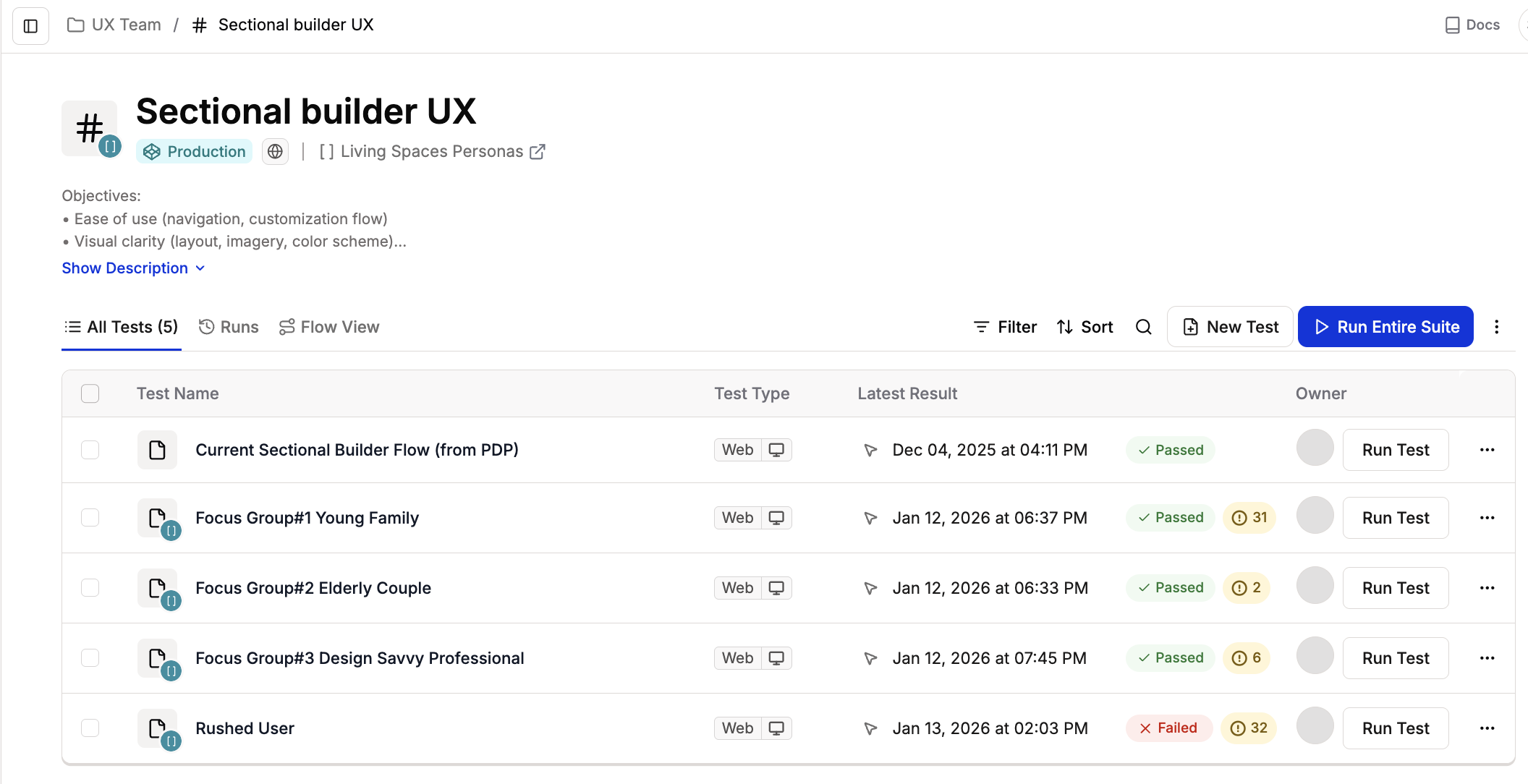Click the suite hashtag icon beside title

point(90,129)
